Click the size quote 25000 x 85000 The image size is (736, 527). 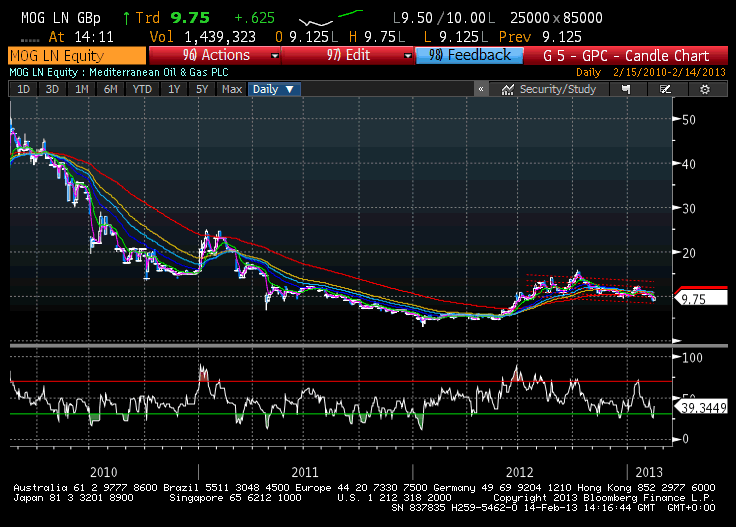pos(556,18)
